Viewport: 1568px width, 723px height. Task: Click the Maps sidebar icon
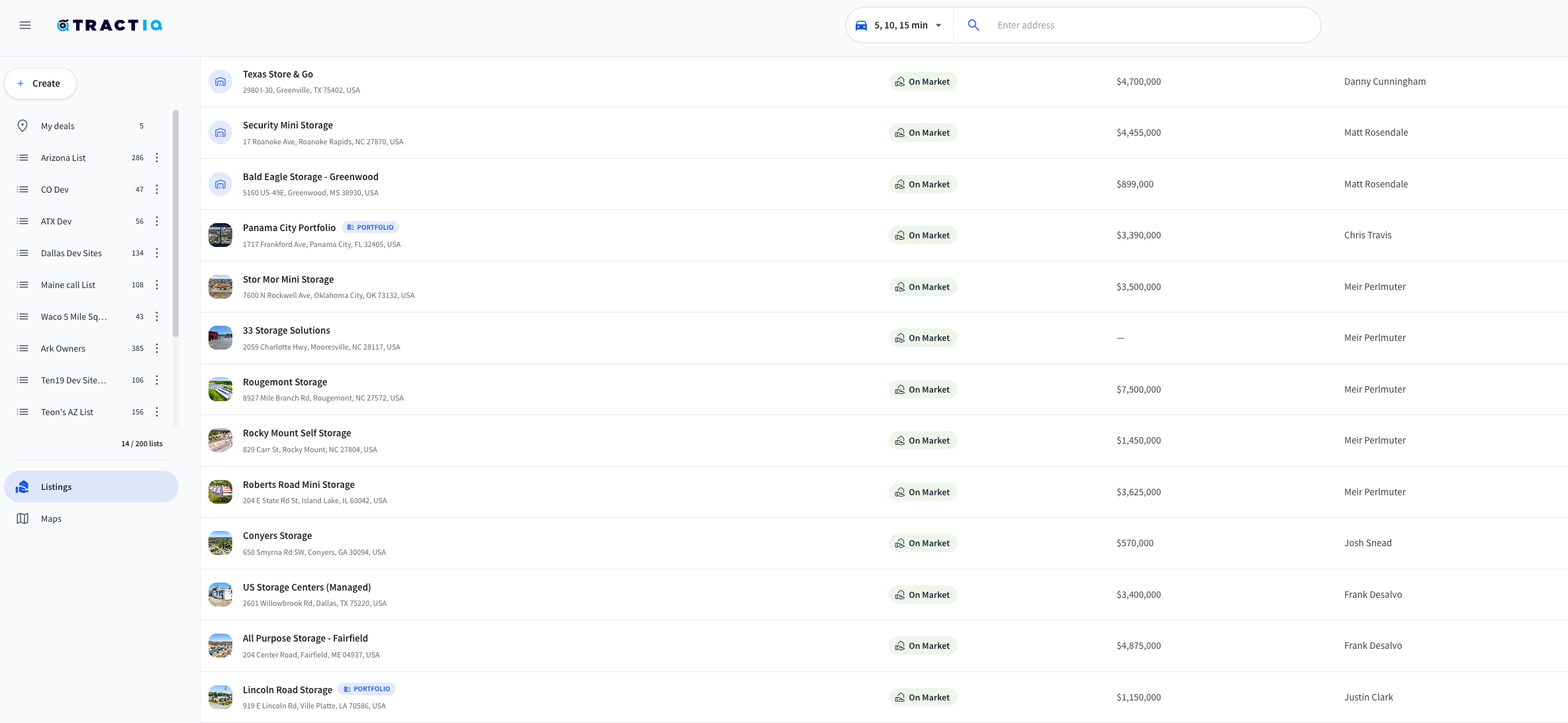[23, 518]
